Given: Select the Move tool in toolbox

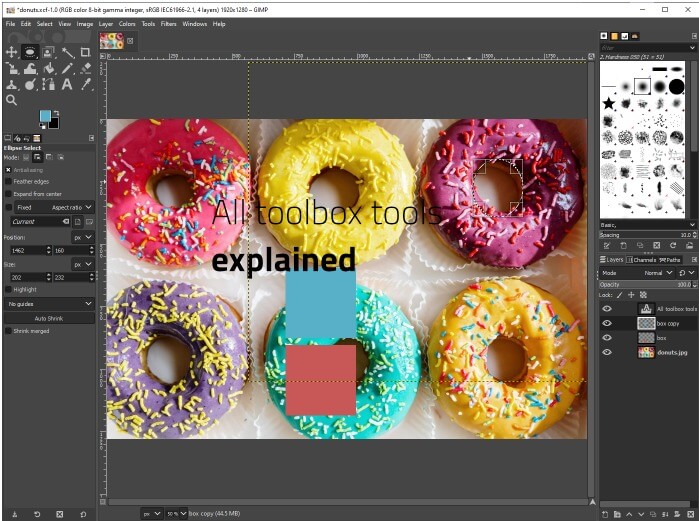Looking at the screenshot, I should [11, 52].
